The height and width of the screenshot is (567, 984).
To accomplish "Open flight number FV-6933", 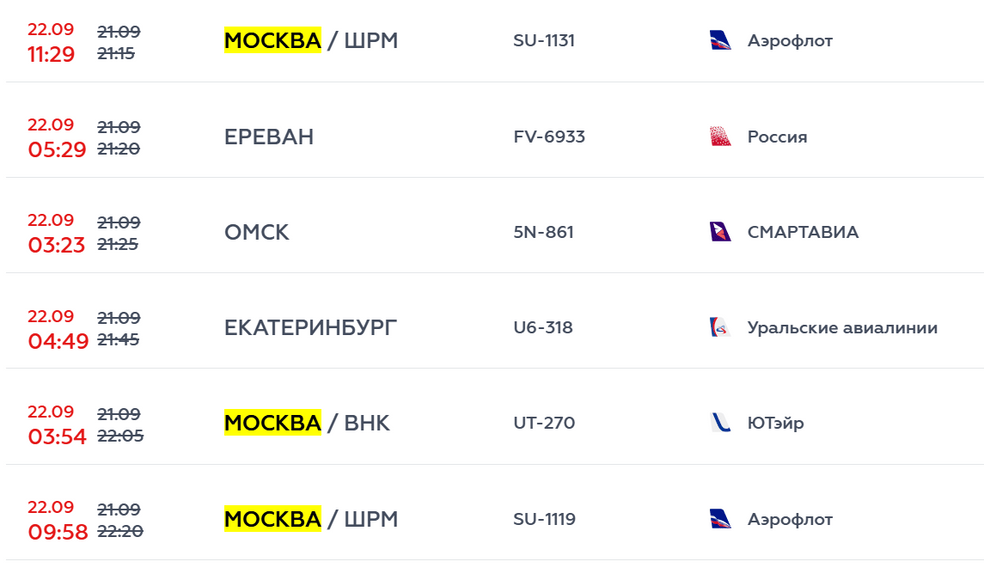I will [549, 137].
